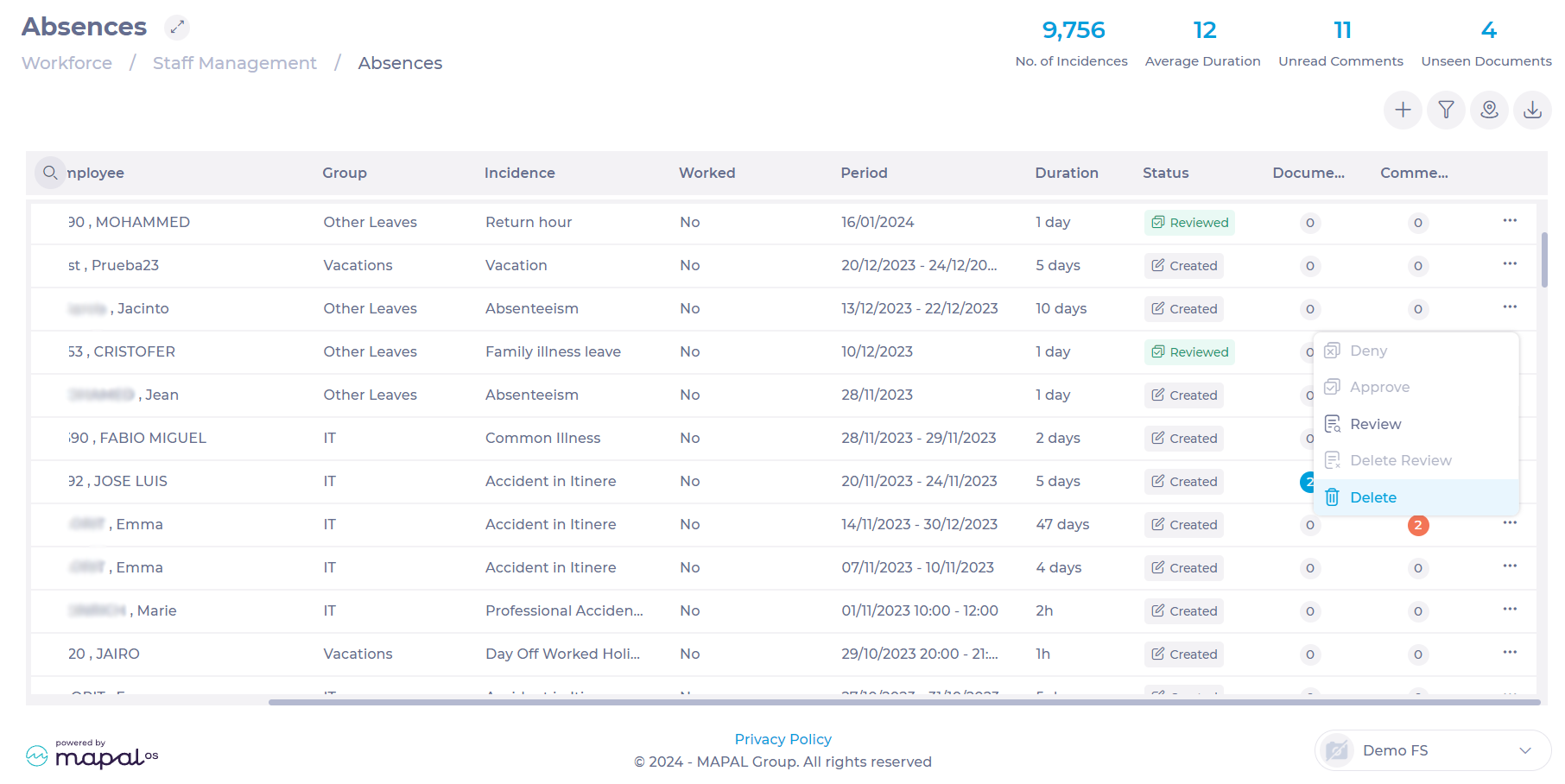Open more options for 07/11/2023 Emma row
This screenshot has height=784, width=1565.
point(1510,566)
